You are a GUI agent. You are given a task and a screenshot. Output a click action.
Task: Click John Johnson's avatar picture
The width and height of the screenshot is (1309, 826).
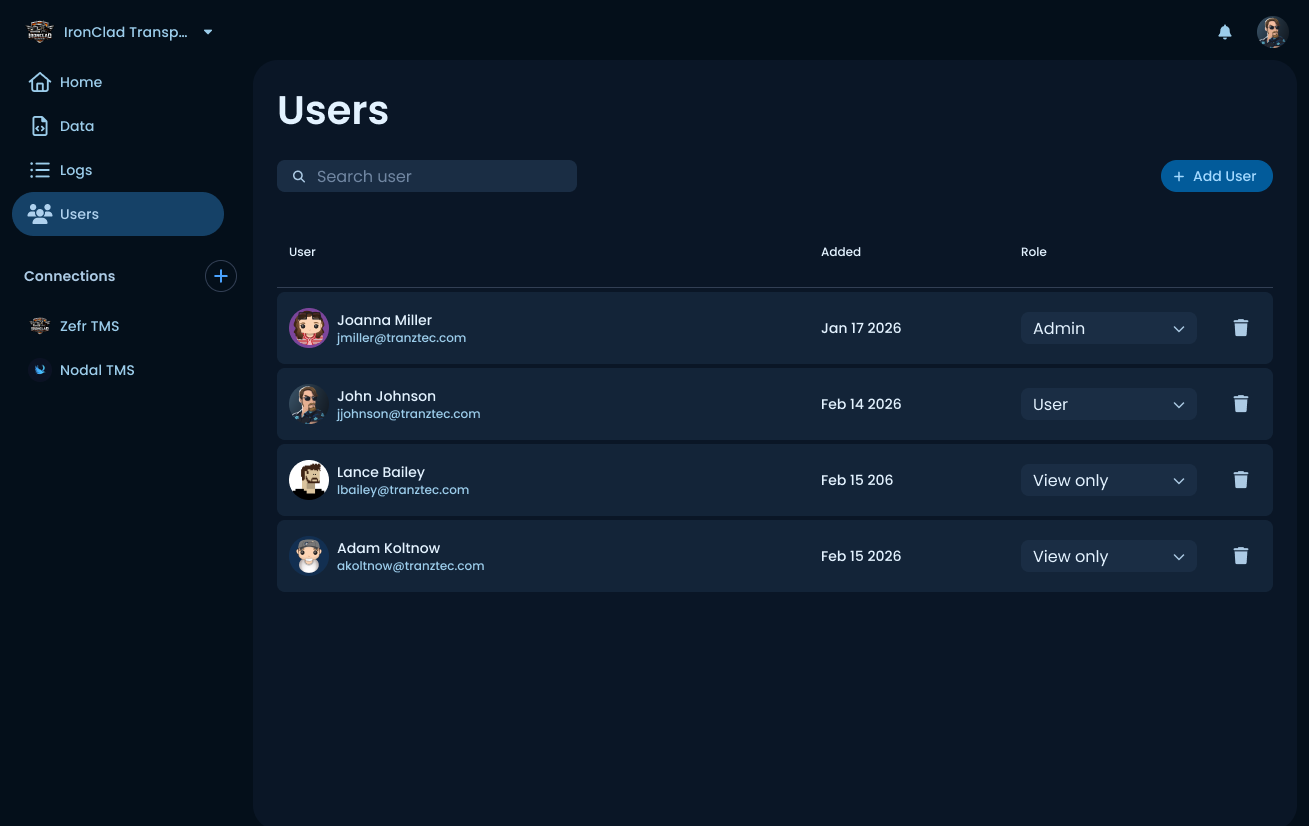click(x=309, y=404)
